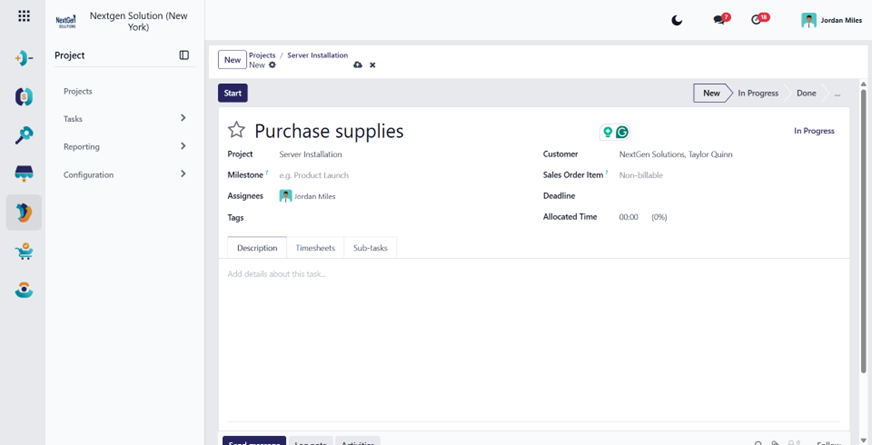Click the Jordan Miles assignee avatar
Viewport: 872px width, 445px height.
[x=285, y=196]
